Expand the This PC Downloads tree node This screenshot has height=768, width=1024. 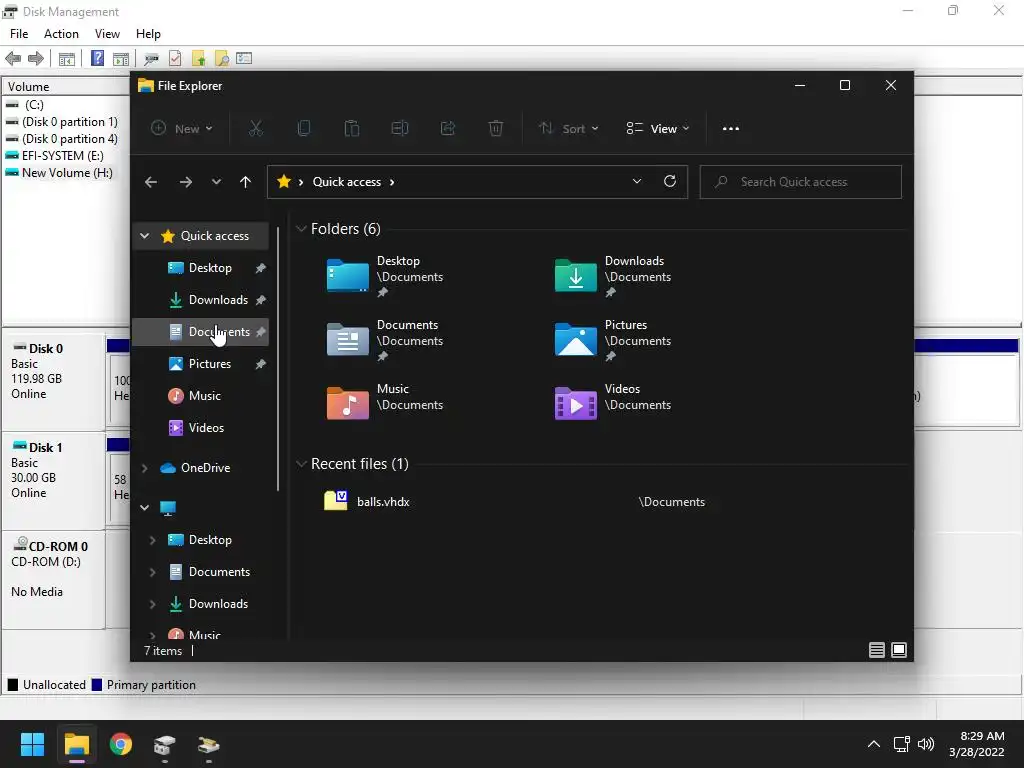pos(152,604)
